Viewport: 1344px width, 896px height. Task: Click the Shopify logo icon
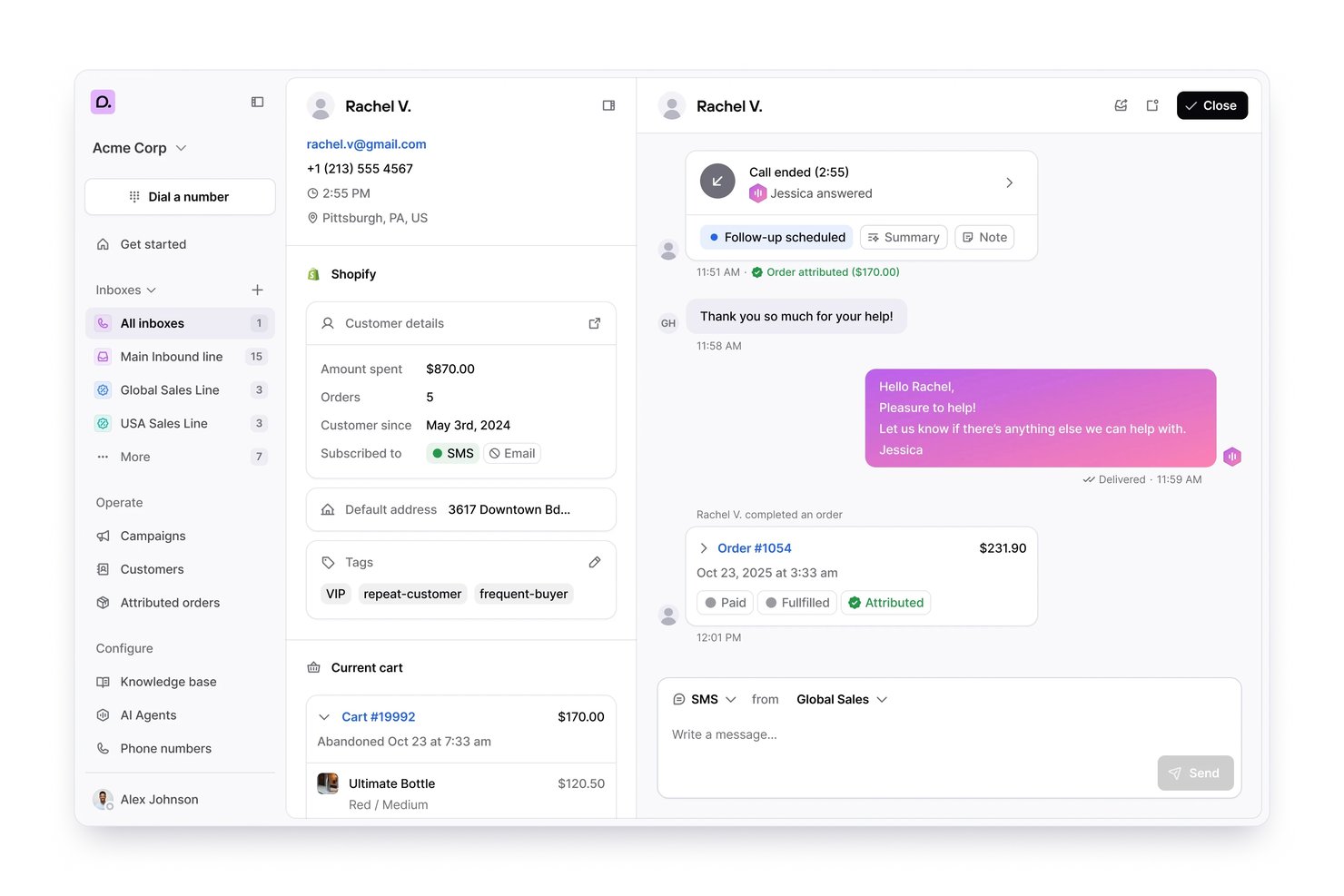coord(314,274)
